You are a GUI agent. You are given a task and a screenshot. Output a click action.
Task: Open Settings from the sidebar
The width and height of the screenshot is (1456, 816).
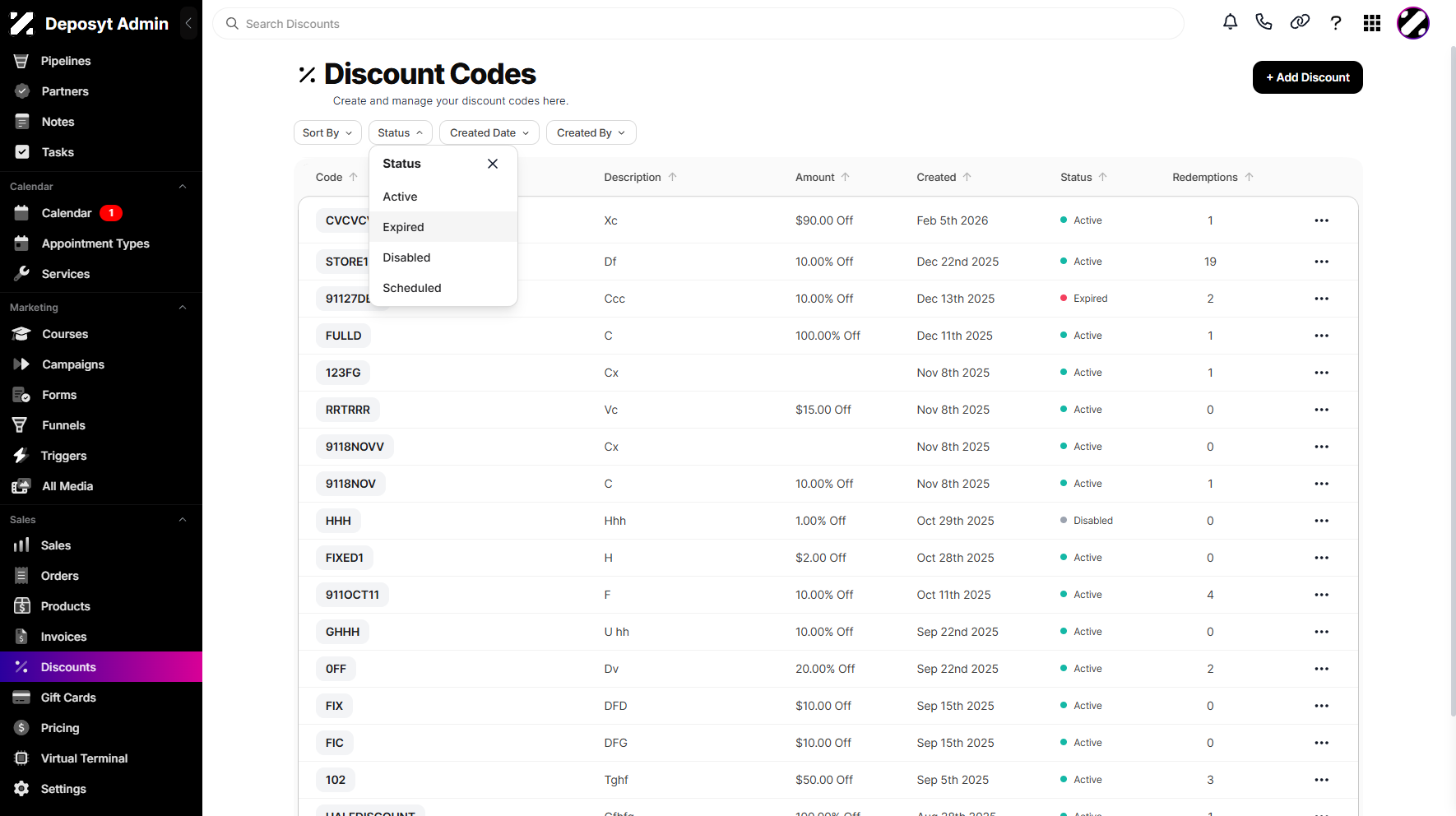click(101, 789)
